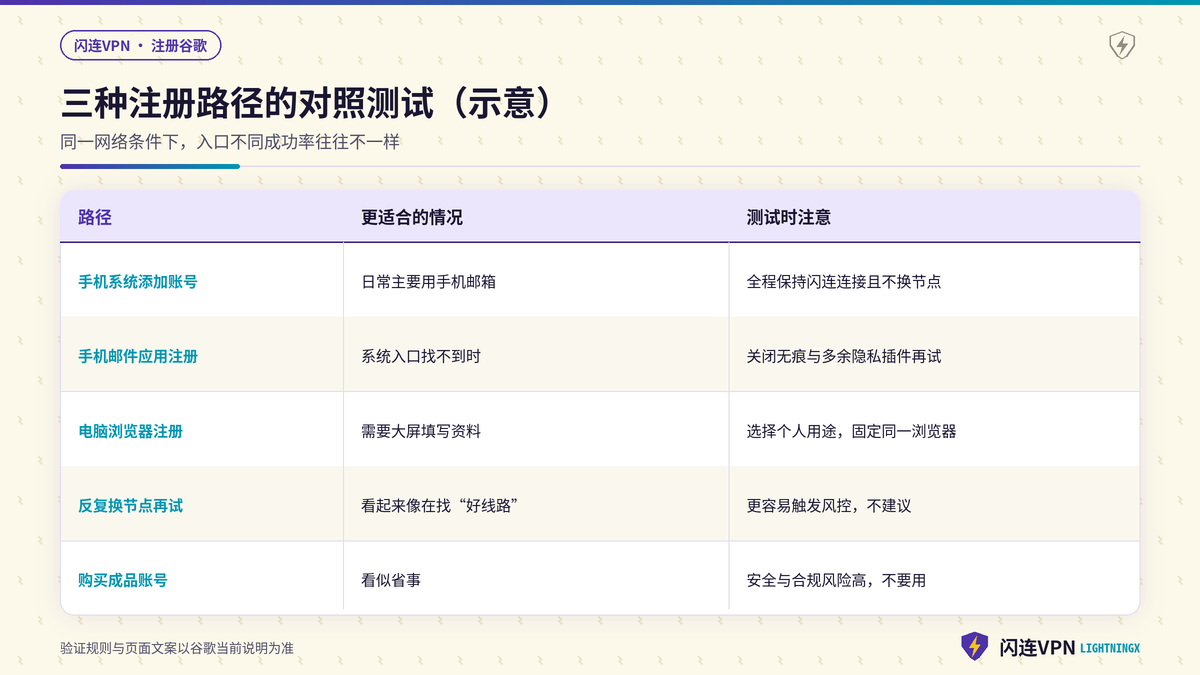Screen dimensions: 1200x675
Task: Click the 反复换节点再试 row label
Action: coord(130,505)
